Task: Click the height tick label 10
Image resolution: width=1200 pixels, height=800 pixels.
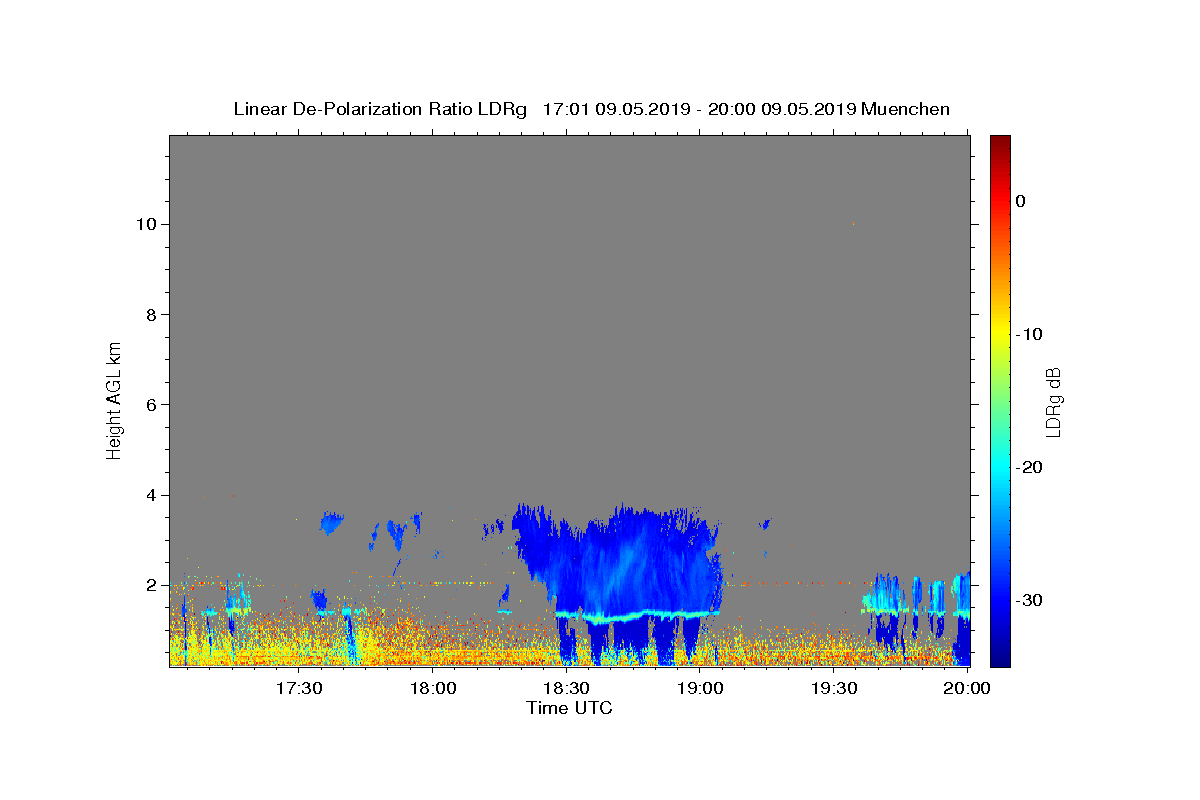Action: [146, 224]
